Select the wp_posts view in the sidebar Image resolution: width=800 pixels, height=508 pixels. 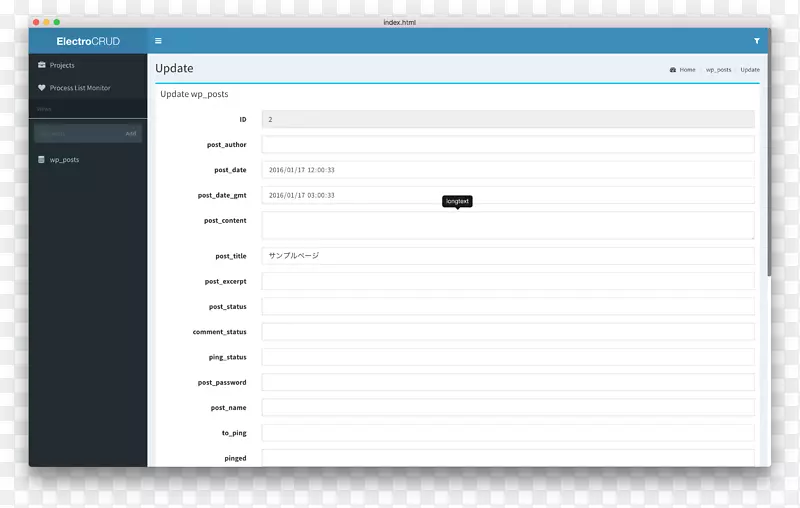pyautogui.click(x=64, y=160)
